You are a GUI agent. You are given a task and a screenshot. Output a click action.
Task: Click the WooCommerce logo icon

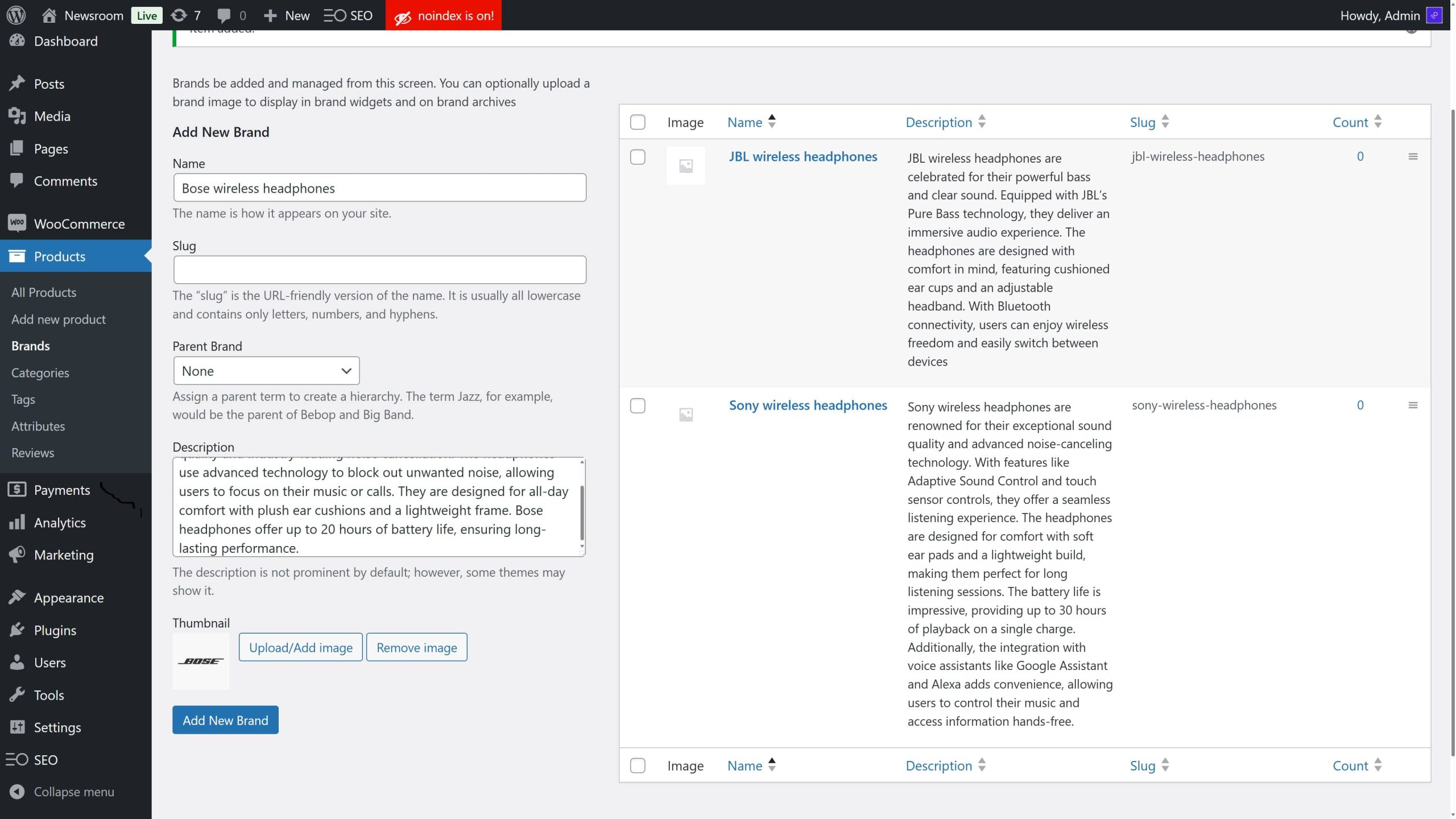coord(17,223)
